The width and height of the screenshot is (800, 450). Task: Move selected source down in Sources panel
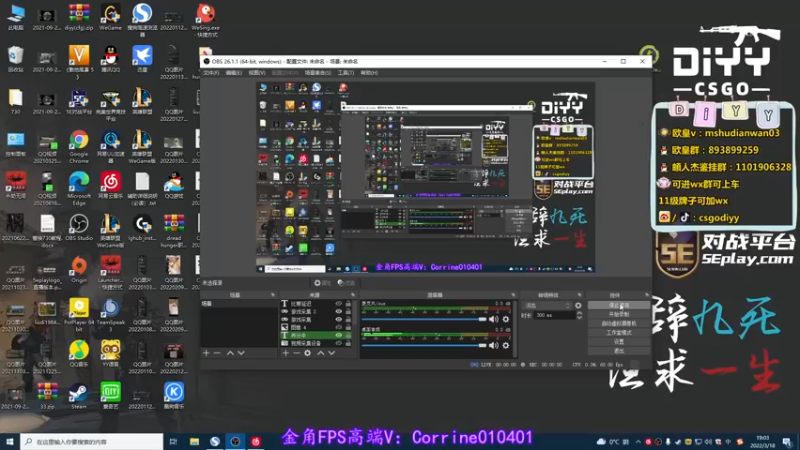(332, 353)
